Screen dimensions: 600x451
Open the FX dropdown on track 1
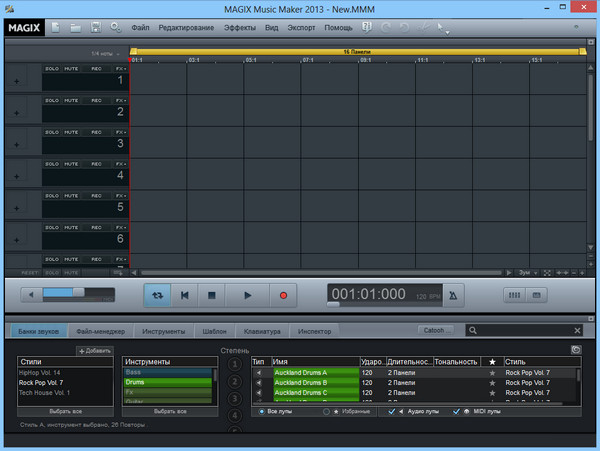coord(120,68)
